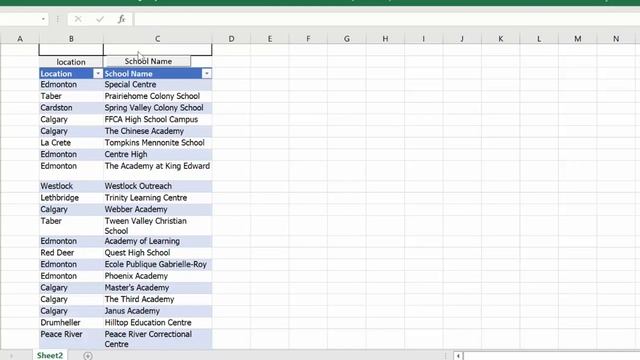The height and width of the screenshot is (360, 640).
Task: Select the Lethbridge location cell
Action: coord(71,198)
